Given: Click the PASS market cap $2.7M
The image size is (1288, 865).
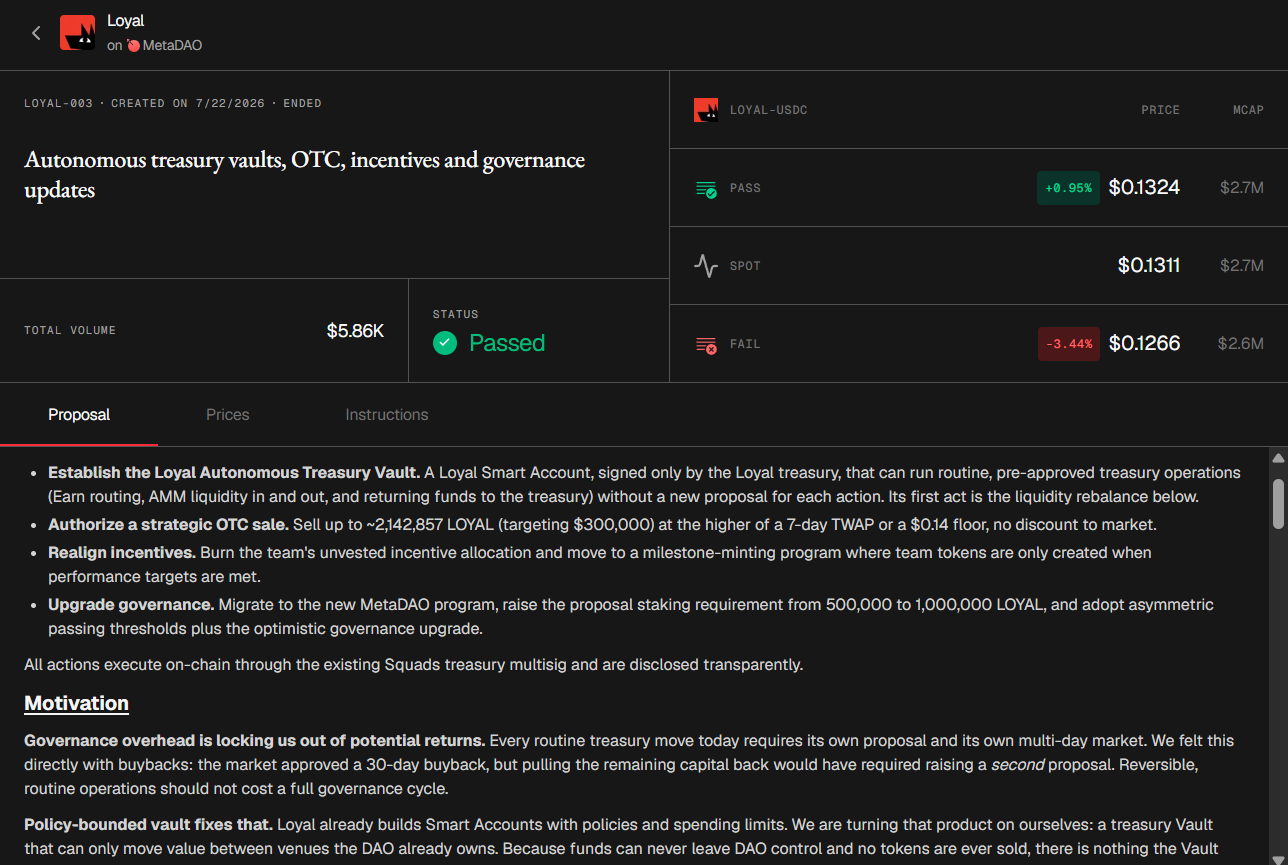Looking at the screenshot, I should (x=1242, y=187).
